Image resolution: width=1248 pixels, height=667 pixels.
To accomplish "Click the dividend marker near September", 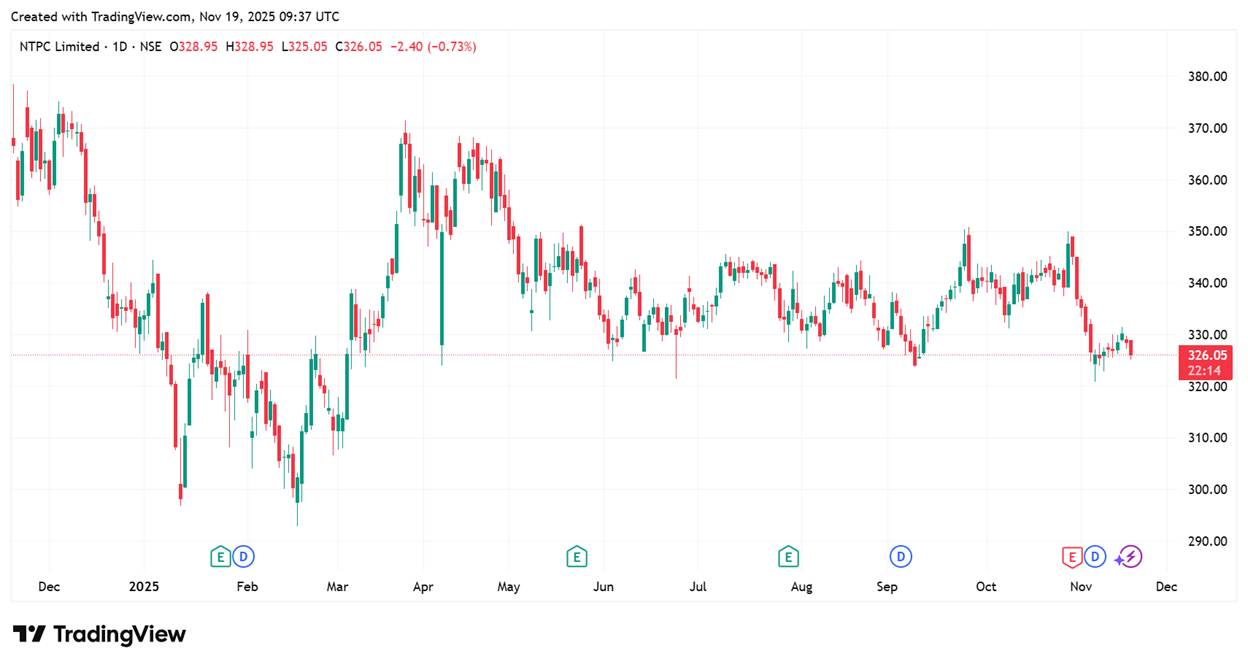I will 901,556.
